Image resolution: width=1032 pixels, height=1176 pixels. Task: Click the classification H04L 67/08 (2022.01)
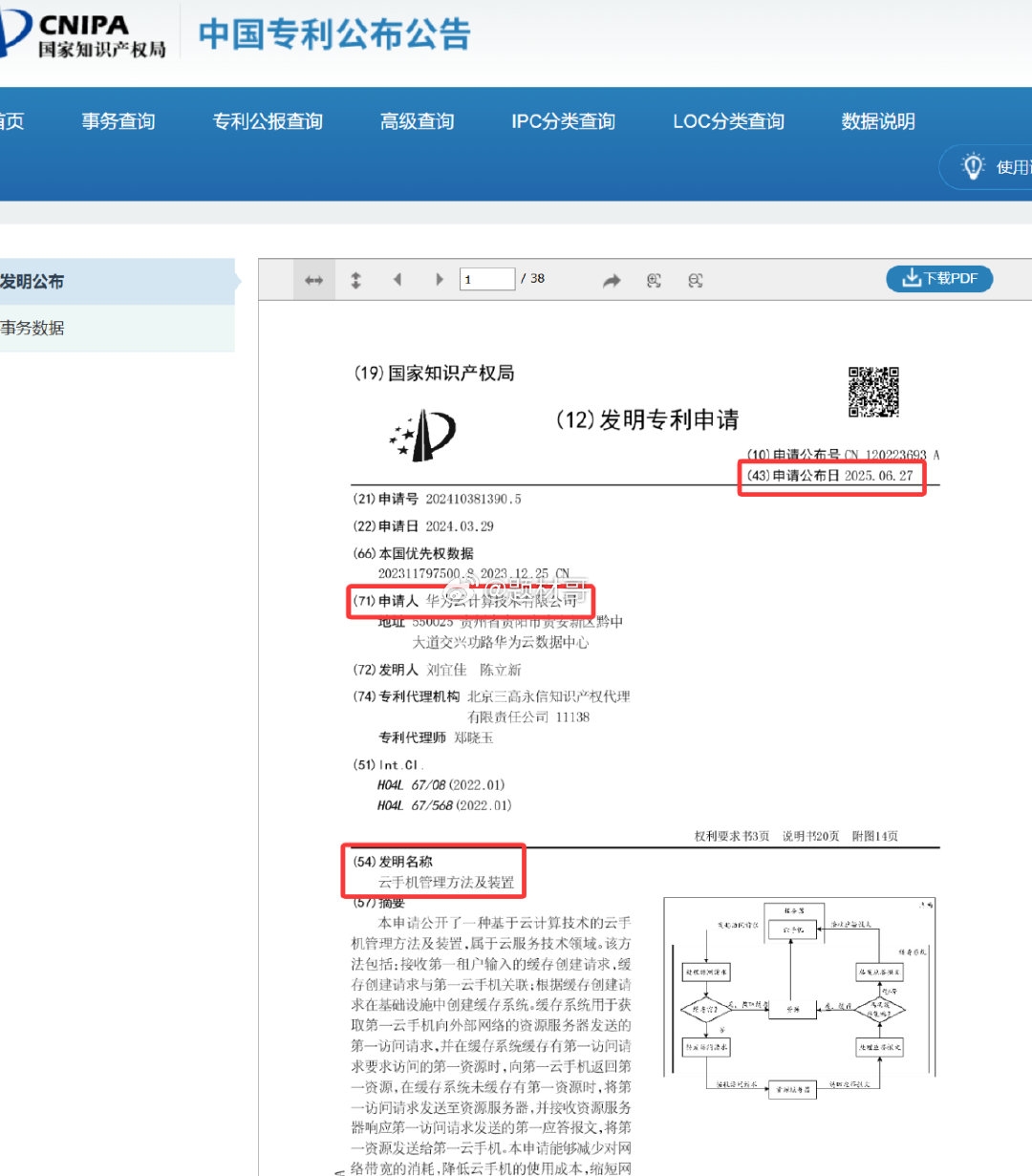tap(441, 785)
